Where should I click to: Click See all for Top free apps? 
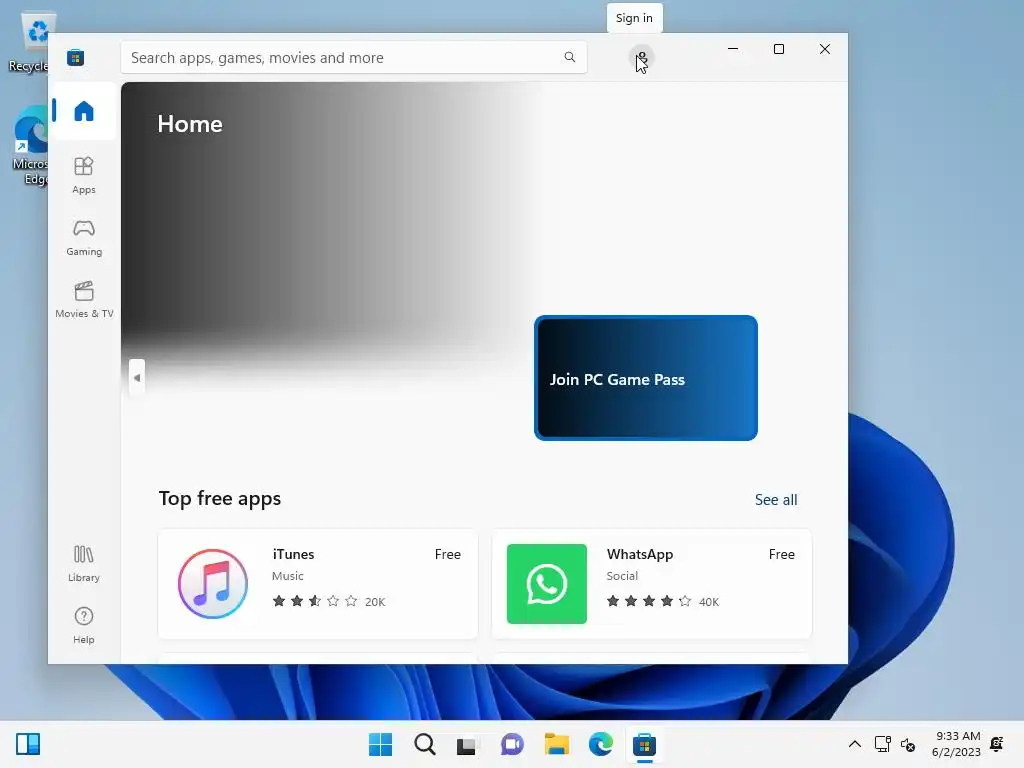[x=776, y=500]
